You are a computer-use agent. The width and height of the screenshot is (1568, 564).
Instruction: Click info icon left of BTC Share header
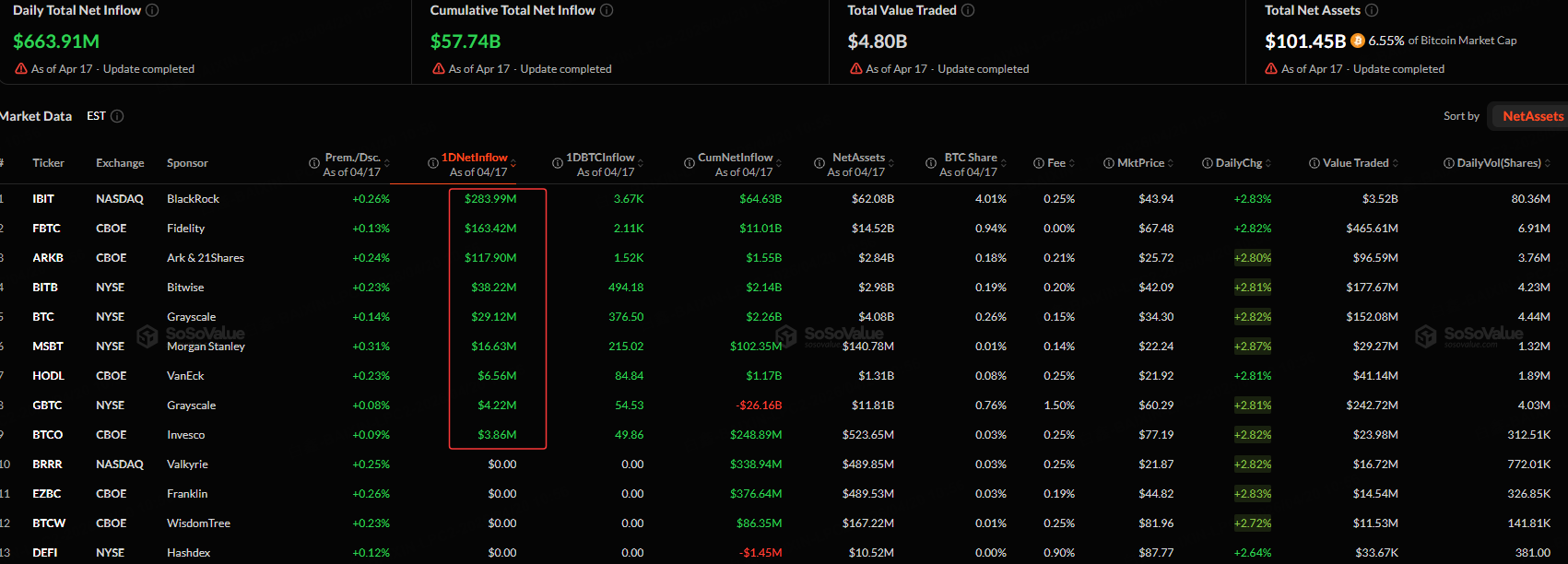tap(931, 163)
